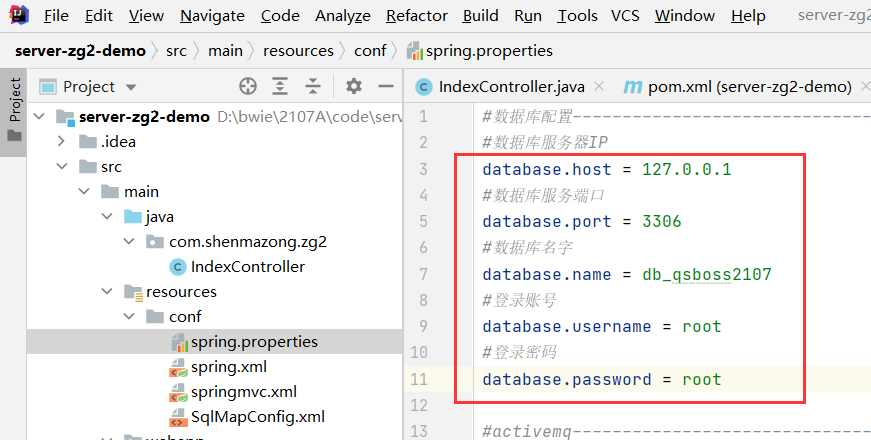Viewport: 871px width, 440px height.
Task: Collapse the server-zg2-demo root node
Action: click(x=39, y=116)
